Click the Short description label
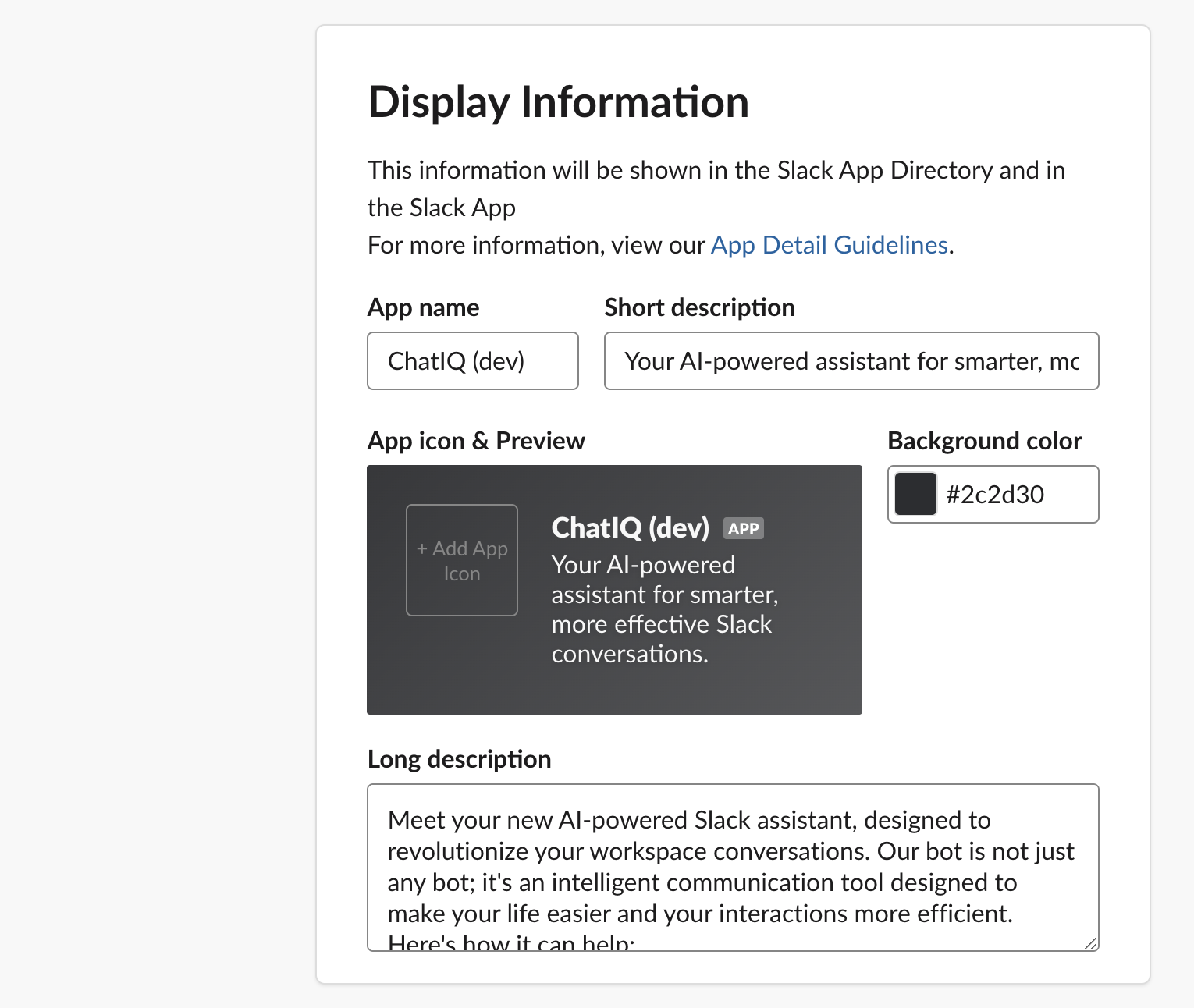 700,307
